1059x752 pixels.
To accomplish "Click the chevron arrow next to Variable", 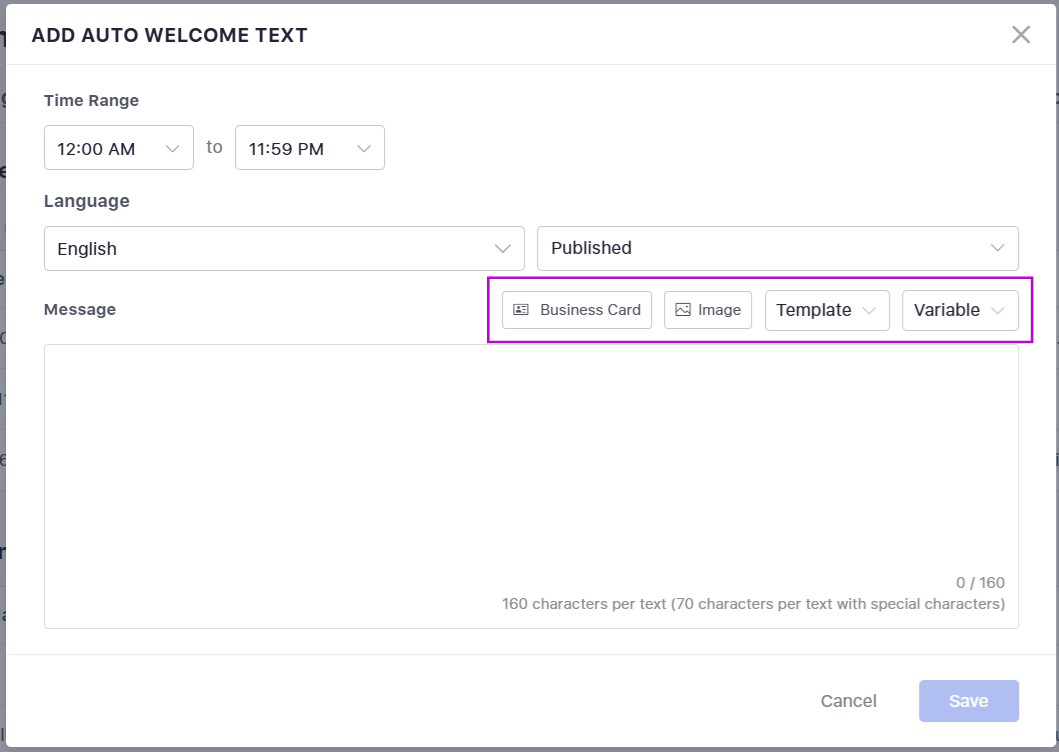I will [997, 310].
